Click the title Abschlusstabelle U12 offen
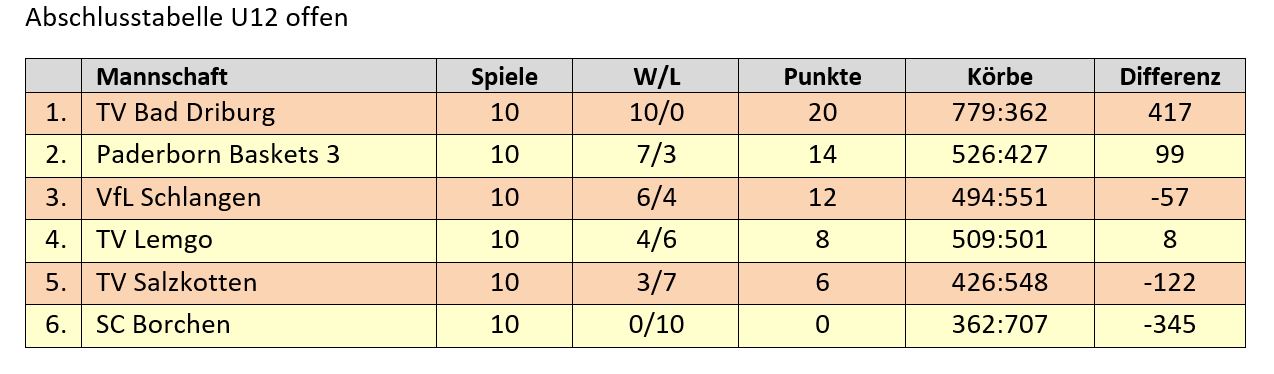This screenshot has width=1274, height=374. (187, 18)
